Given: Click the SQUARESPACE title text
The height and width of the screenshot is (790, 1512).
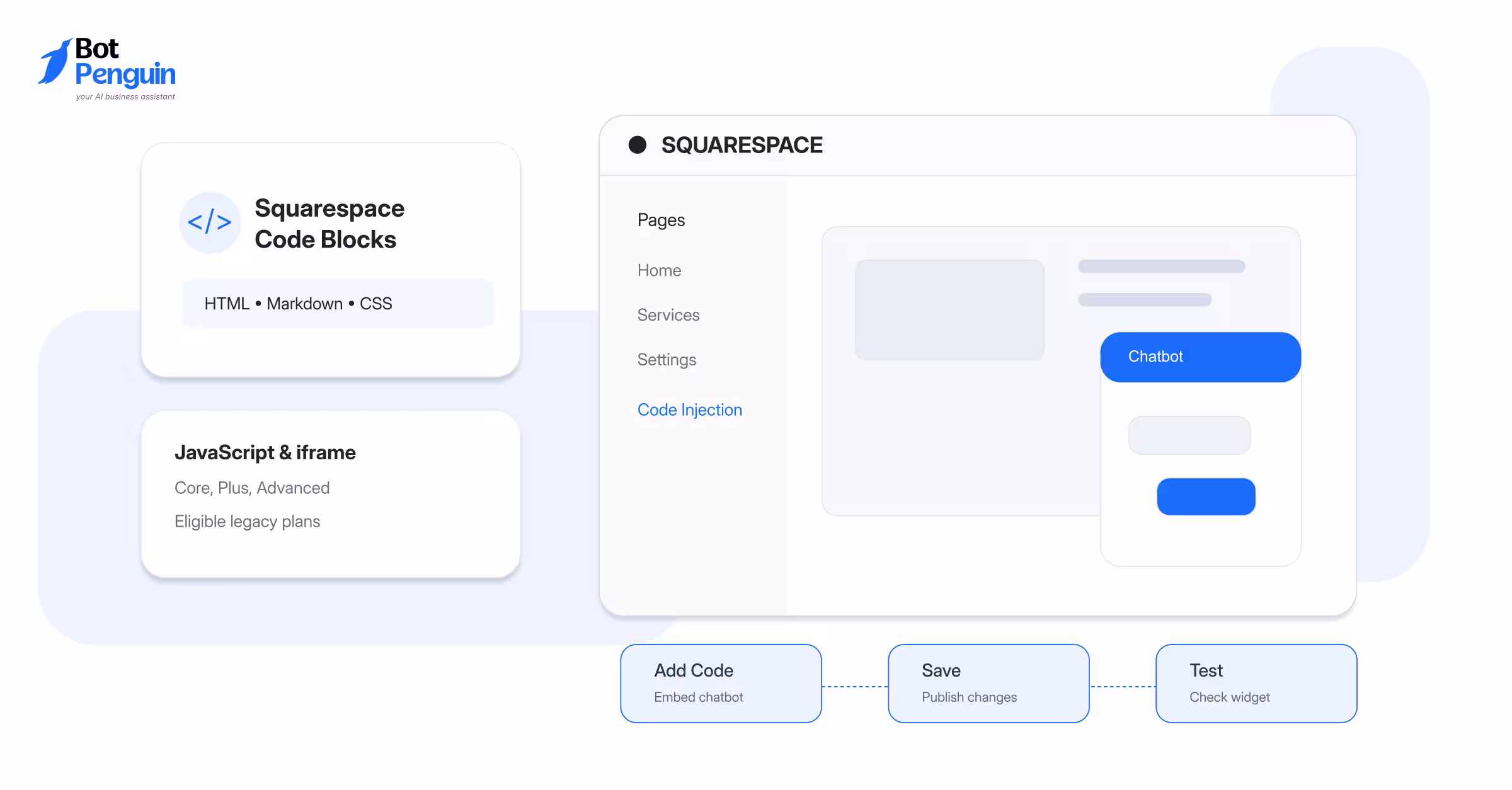Looking at the screenshot, I should [x=742, y=146].
